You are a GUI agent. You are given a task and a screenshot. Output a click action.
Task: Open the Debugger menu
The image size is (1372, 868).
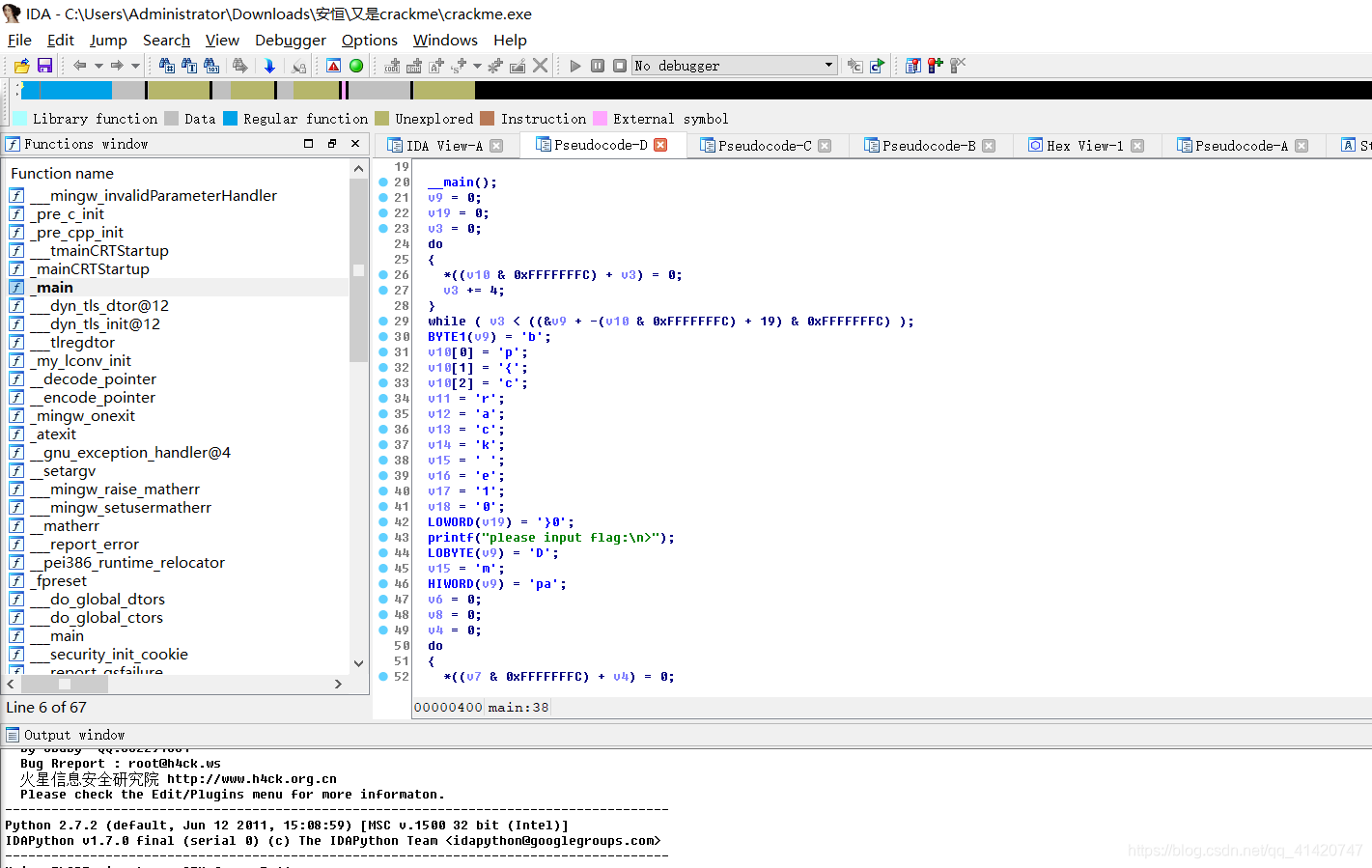click(291, 40)
